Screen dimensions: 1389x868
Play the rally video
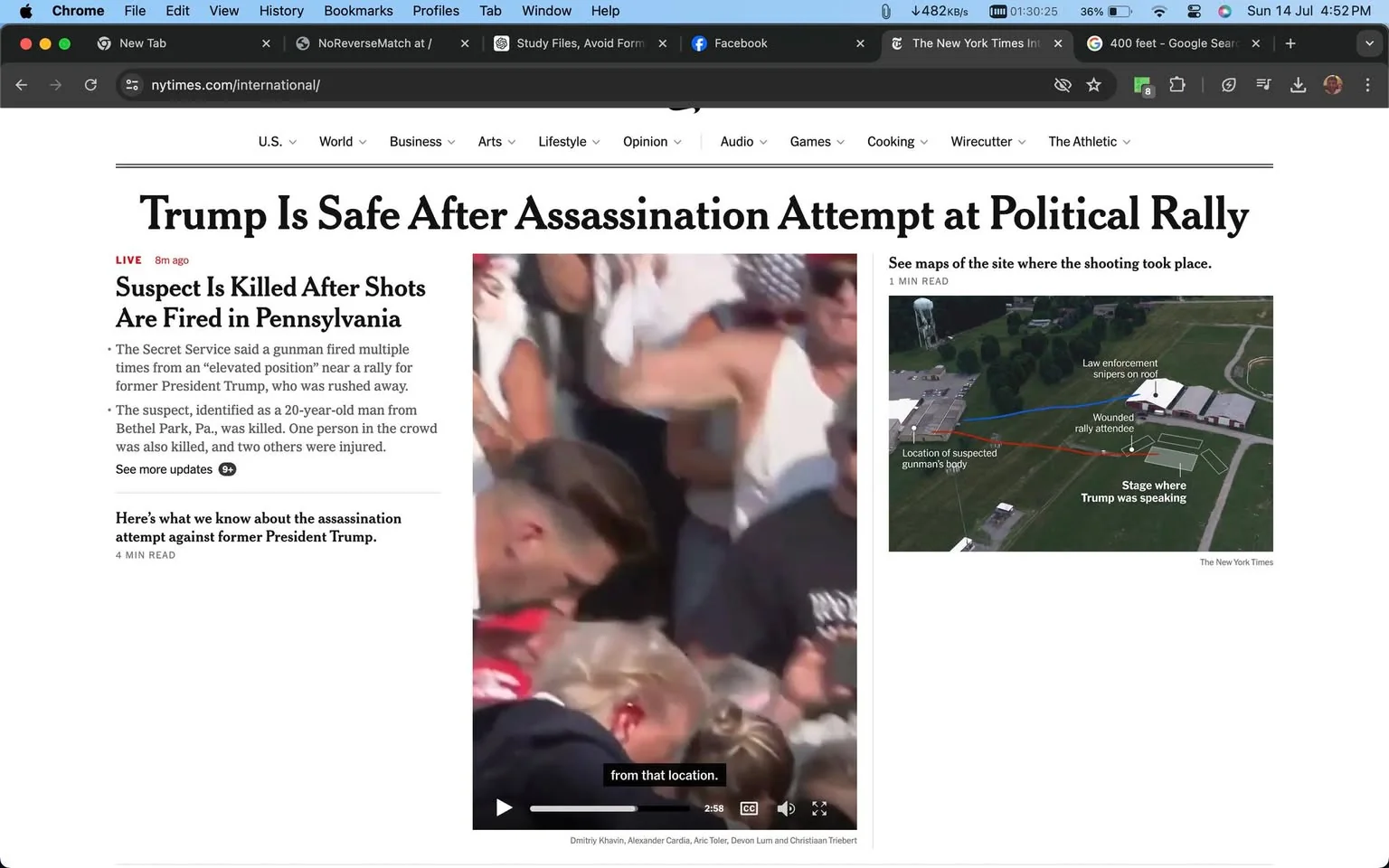coord(504,807)
